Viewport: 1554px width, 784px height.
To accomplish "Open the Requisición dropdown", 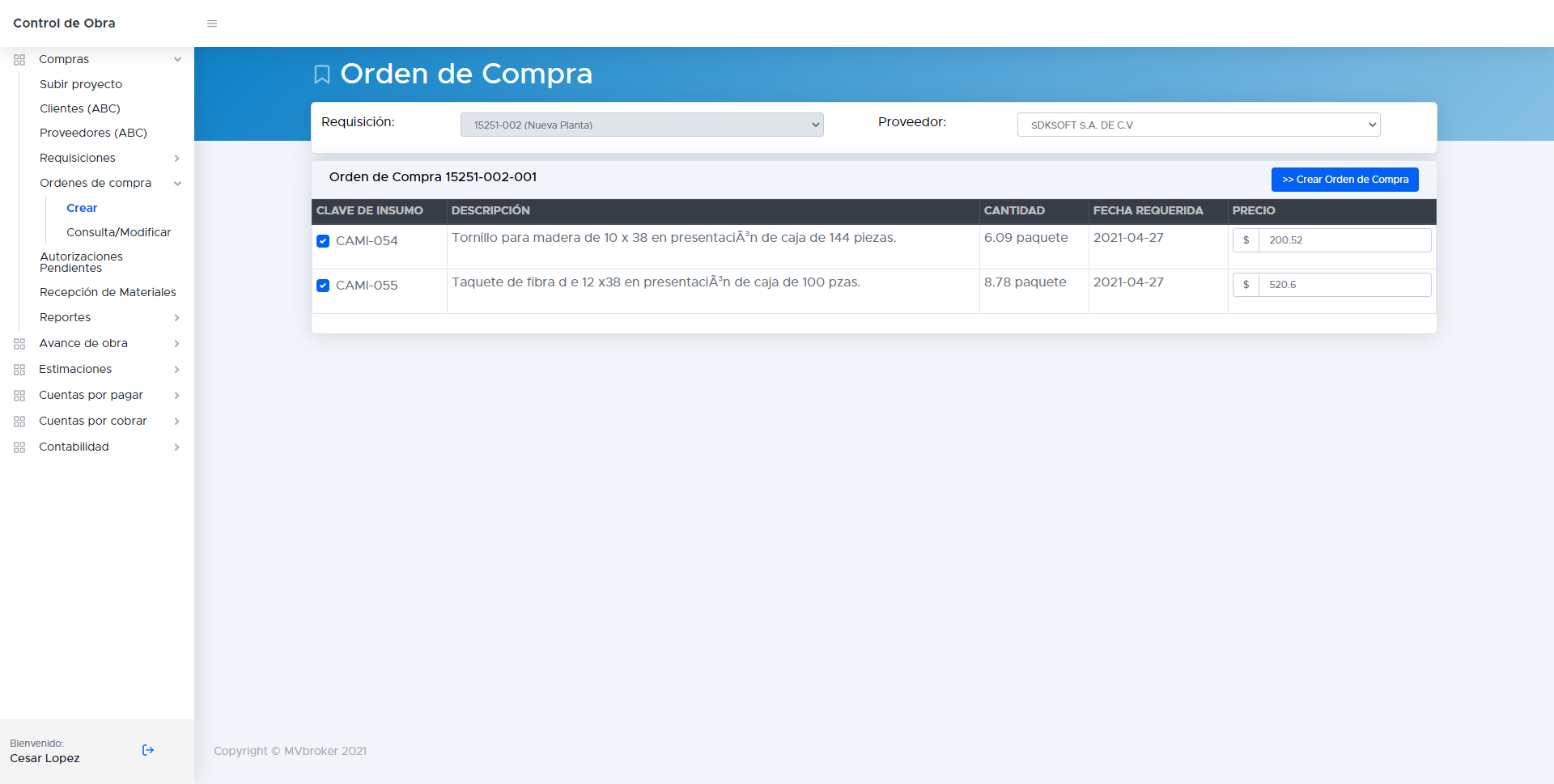I will [x=641, y=125].
